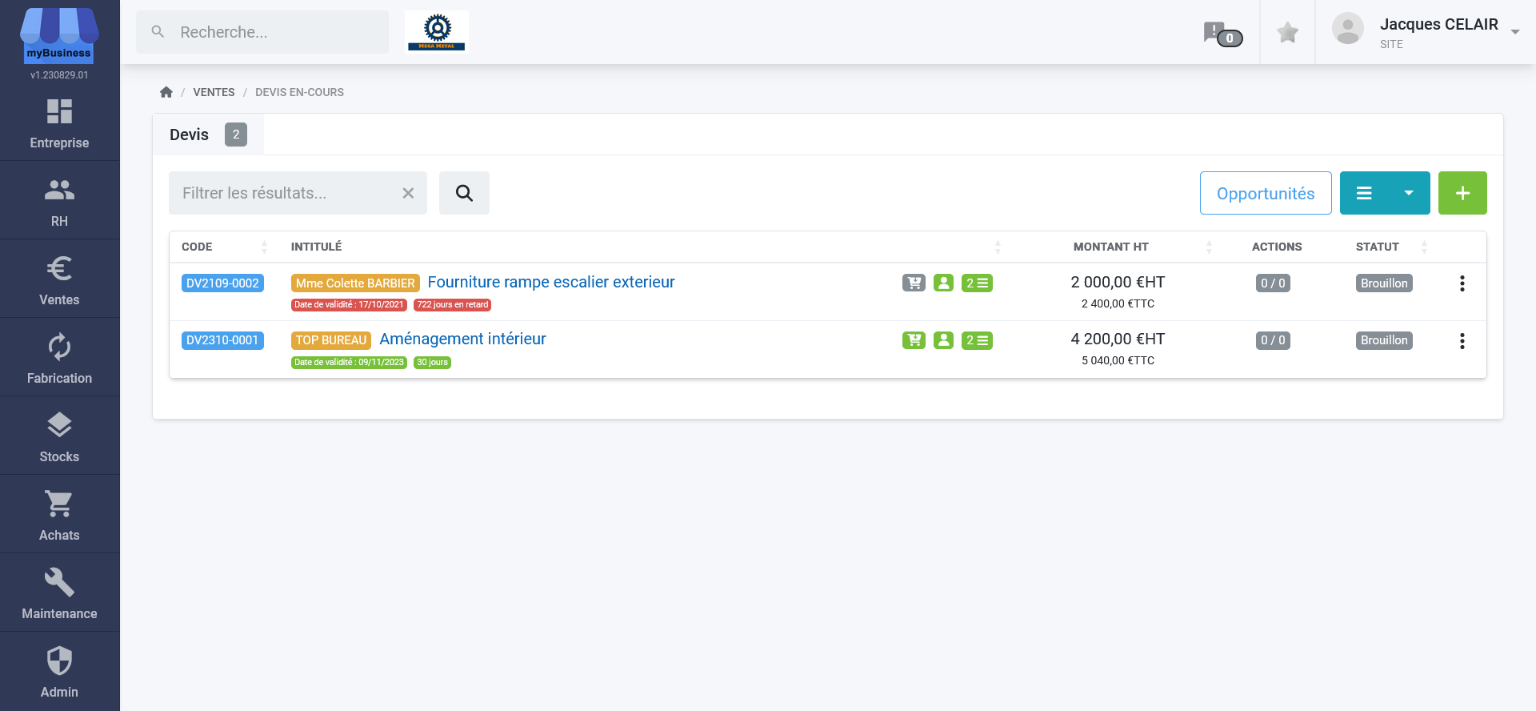Viewport: 1536px width, 711px height.
Task: Sort by the CODE column
Action: (x=225, y=247)
